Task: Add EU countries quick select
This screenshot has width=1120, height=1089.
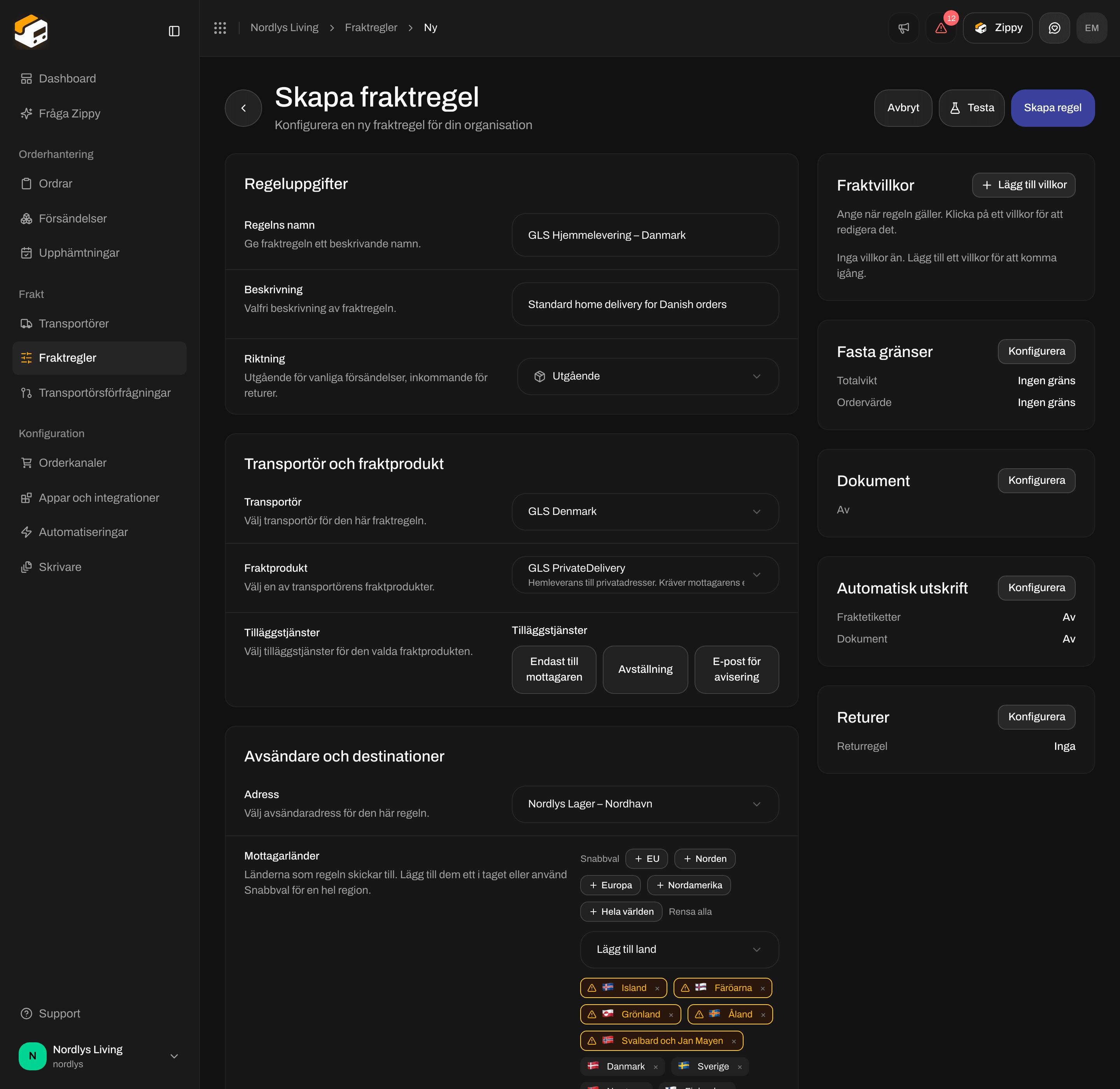Action: [x=646, y=858]
